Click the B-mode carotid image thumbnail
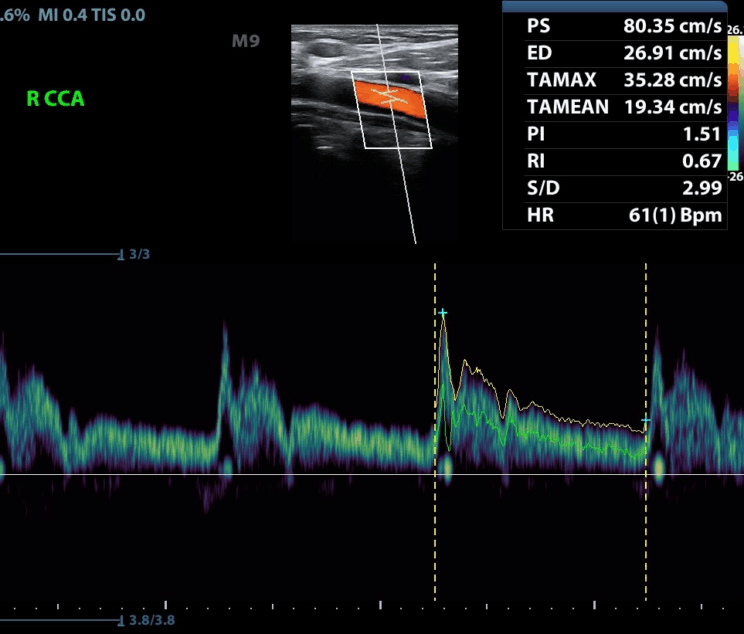Image resolution: width=744 pixels, height=634 pixels. (374, 134)
